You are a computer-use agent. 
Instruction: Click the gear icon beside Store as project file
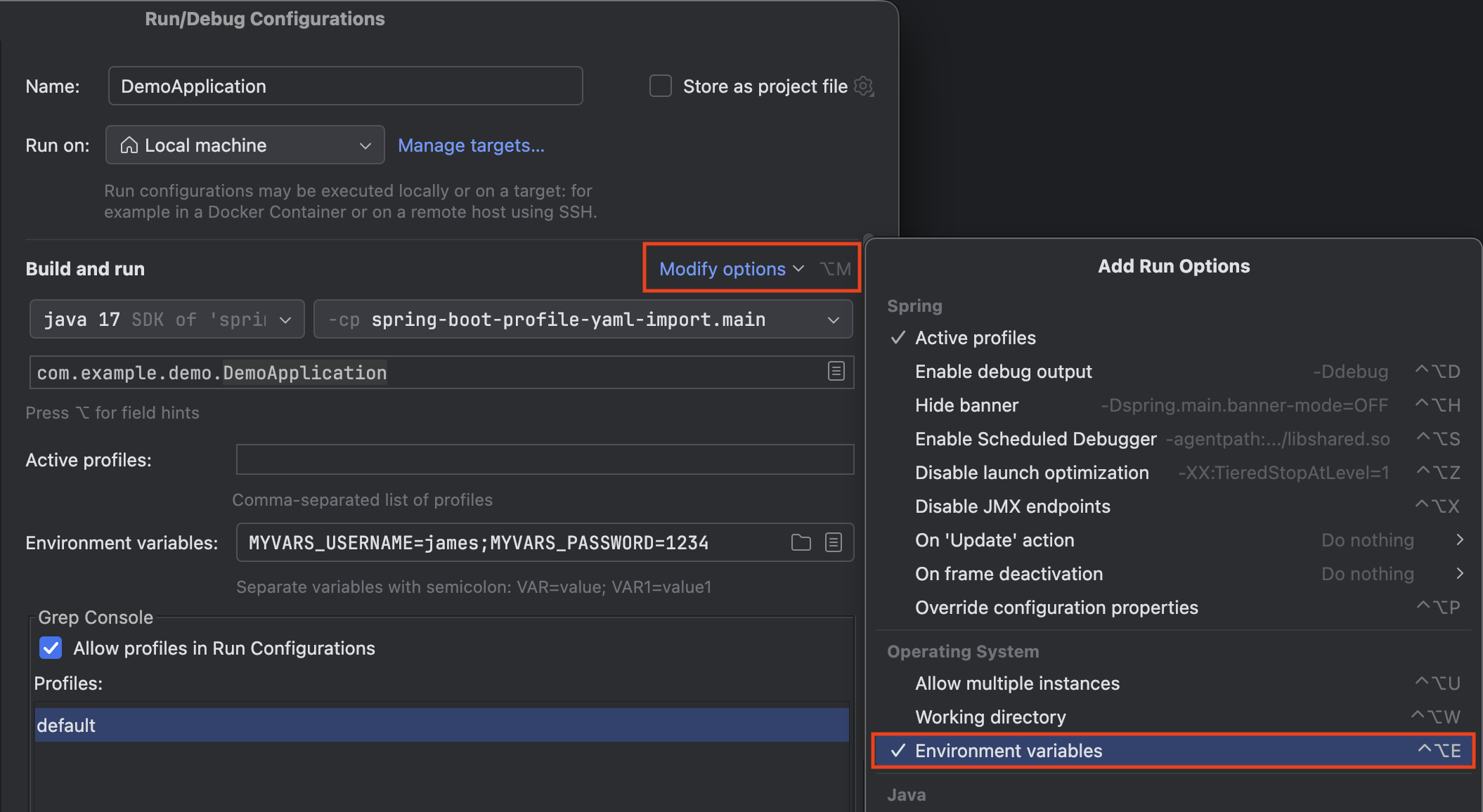coord(864,86)
